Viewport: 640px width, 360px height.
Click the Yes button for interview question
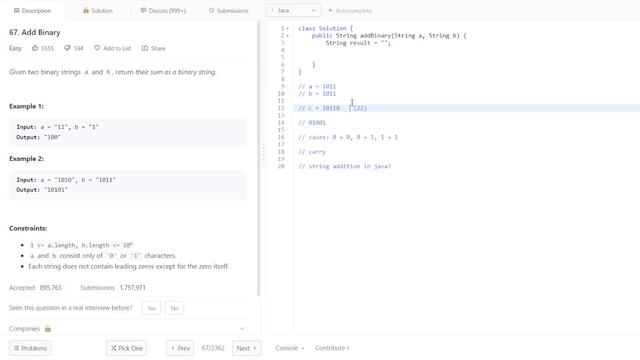(151, 308)
